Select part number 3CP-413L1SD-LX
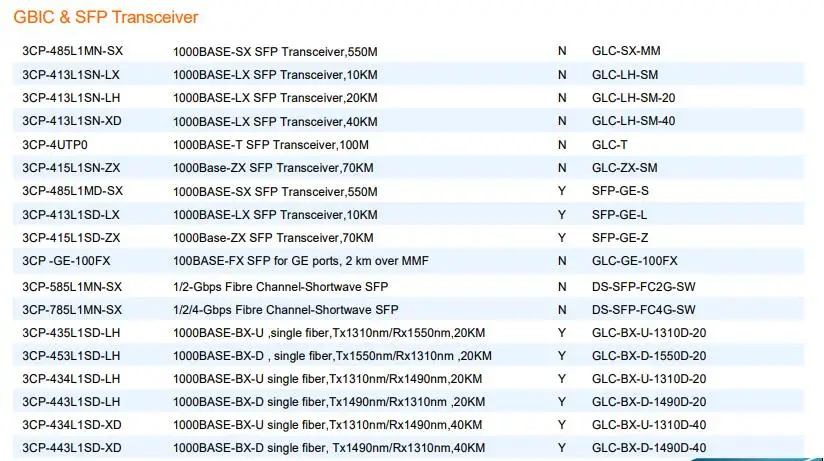The width and height of the screenshot is (824, 461). (x=71, y=214)
